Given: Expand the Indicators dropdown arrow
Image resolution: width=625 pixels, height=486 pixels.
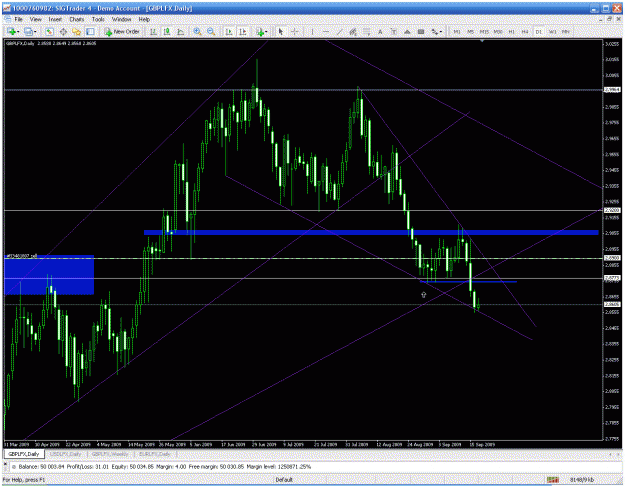Looking at the screenshot, I should pos(267,32).
